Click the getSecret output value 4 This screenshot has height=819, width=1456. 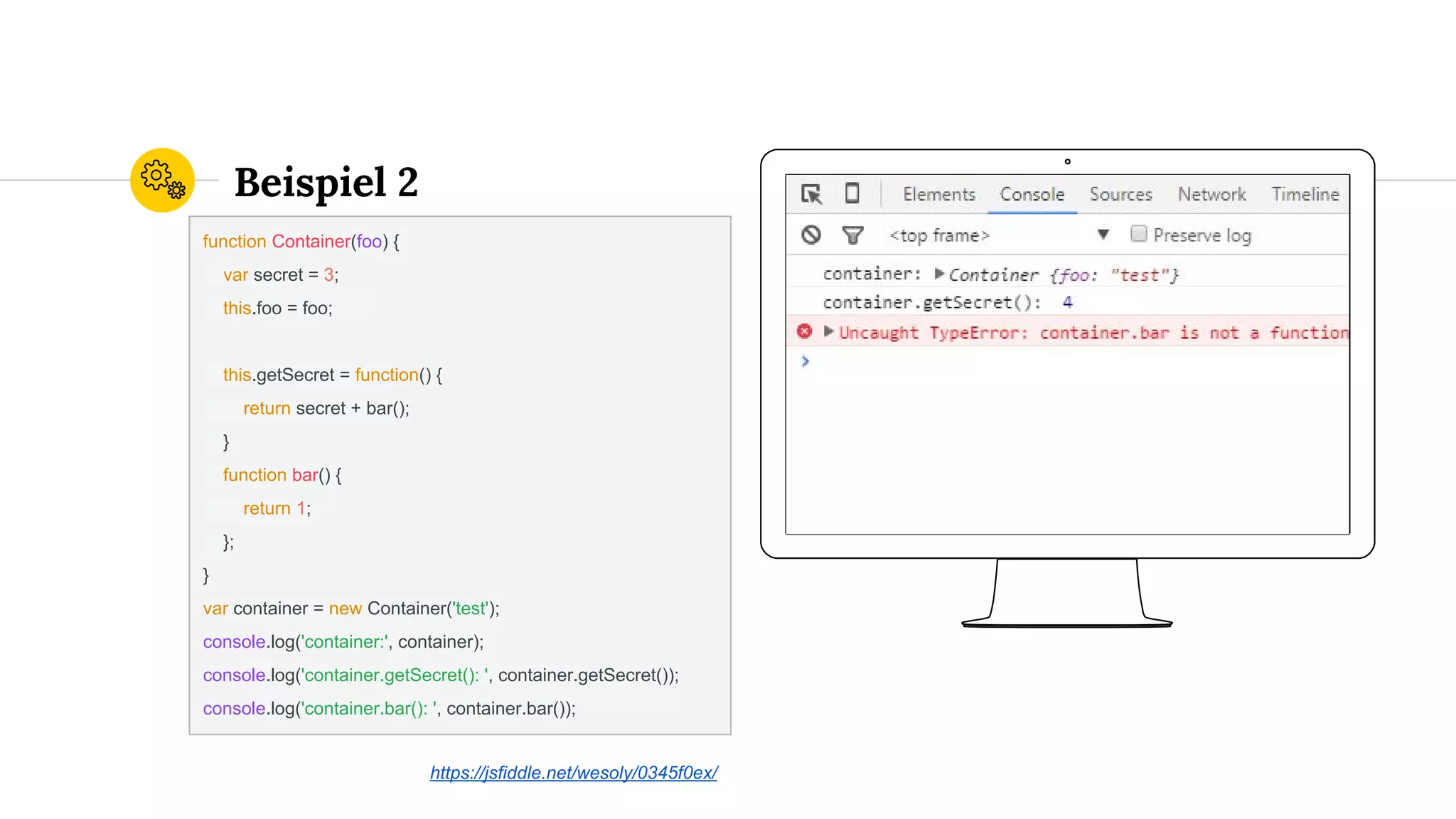pos(1067,302)
